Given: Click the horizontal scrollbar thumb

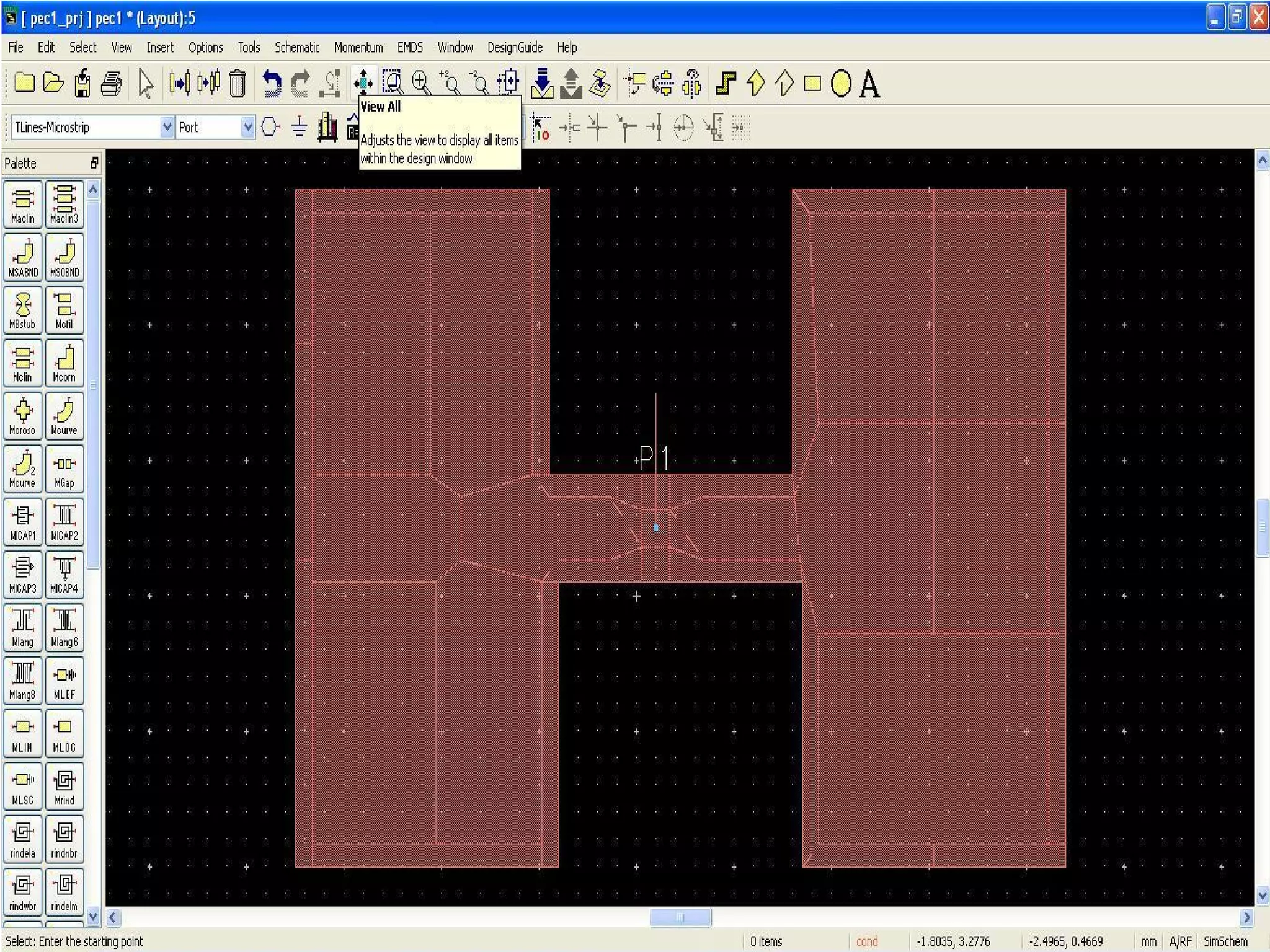Looking at the screenshot, I should 680,917.
